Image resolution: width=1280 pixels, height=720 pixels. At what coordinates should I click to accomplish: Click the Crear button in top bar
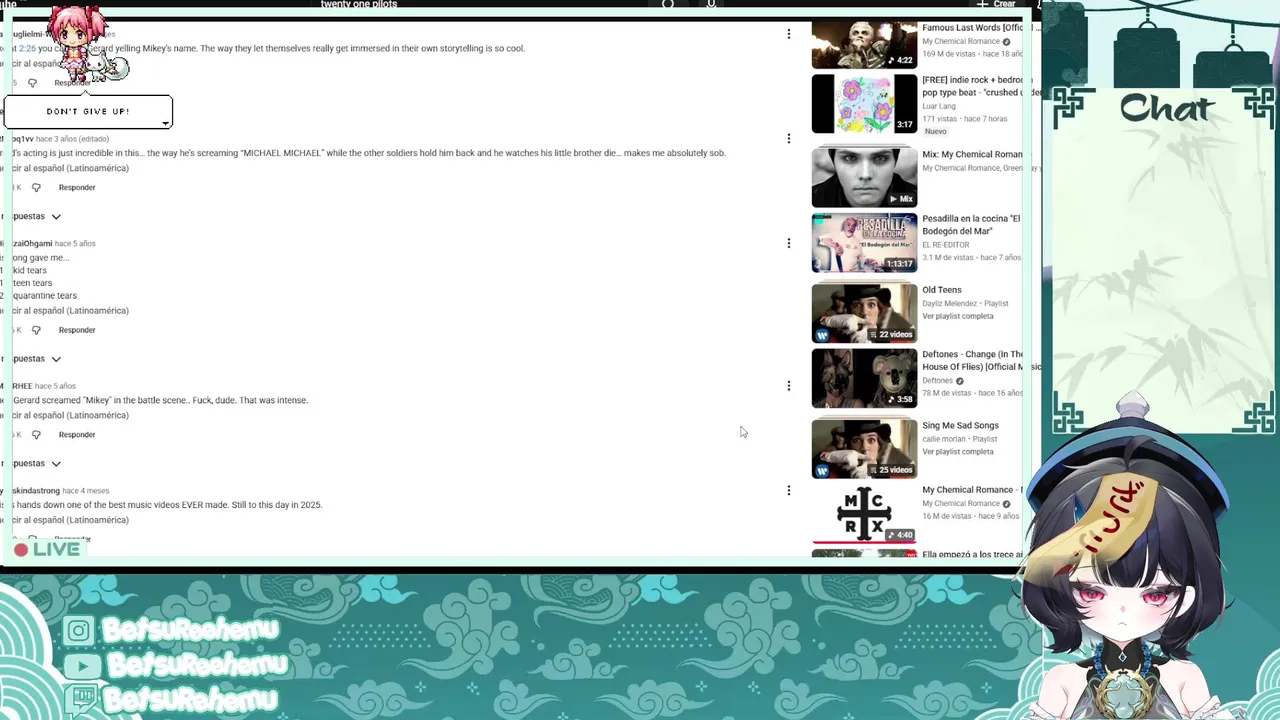coord(997,4)
